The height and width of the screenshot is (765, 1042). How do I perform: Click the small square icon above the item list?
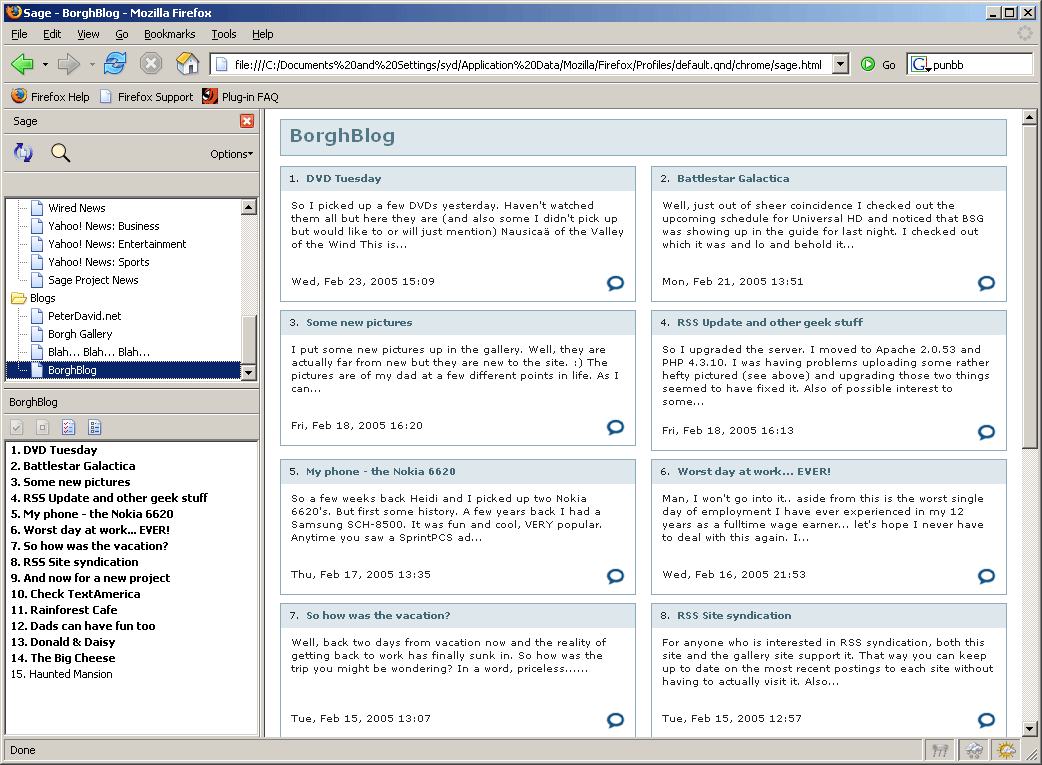click(x=43, y=427)
